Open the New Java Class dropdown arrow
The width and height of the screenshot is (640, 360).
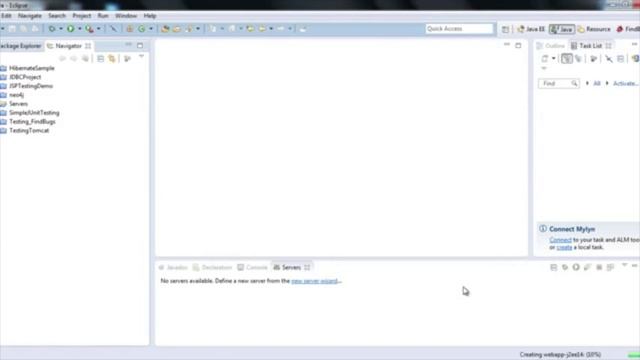pyautogui.click(x=151, y=29)
